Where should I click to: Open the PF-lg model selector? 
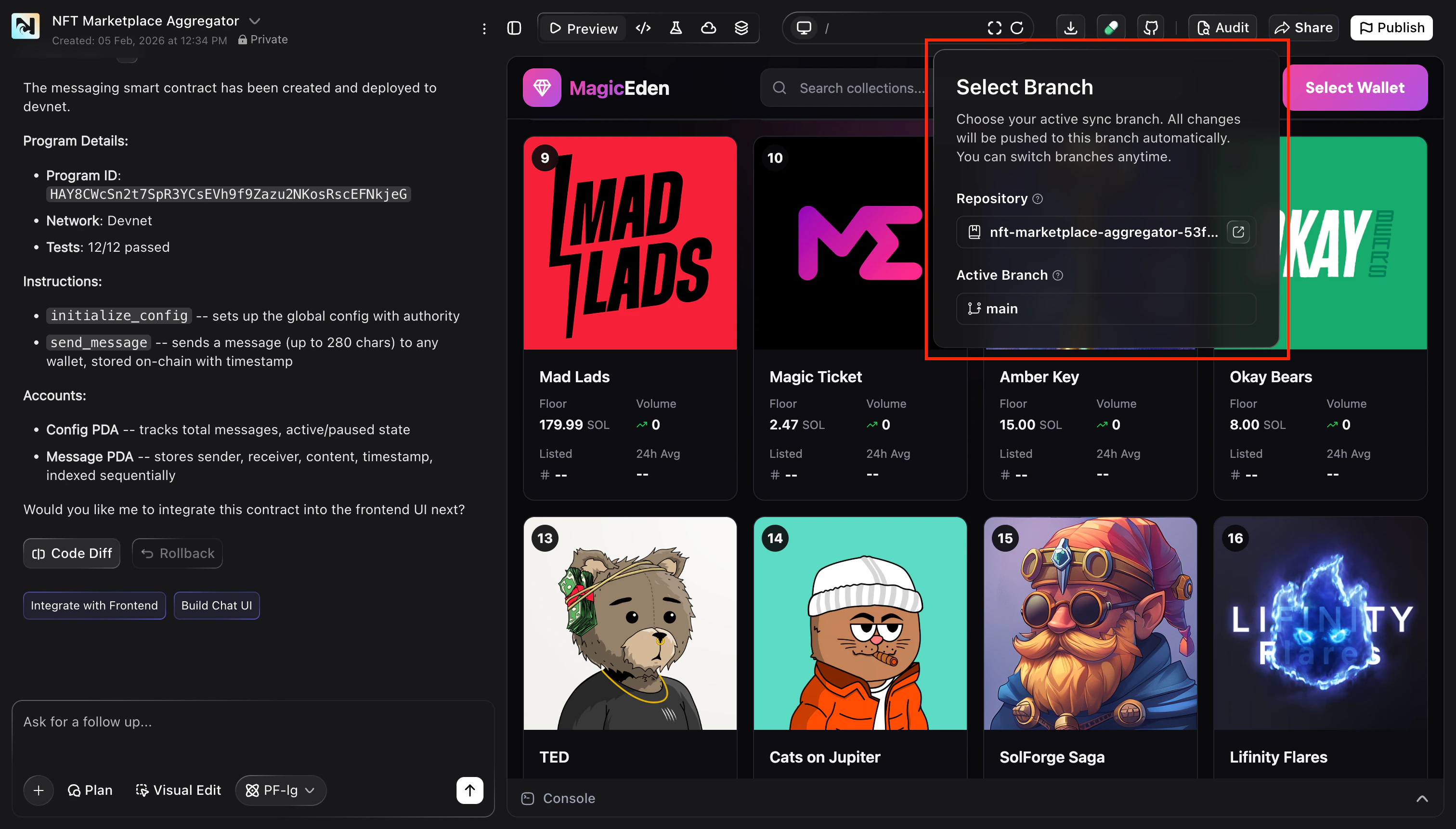(280, 790)
